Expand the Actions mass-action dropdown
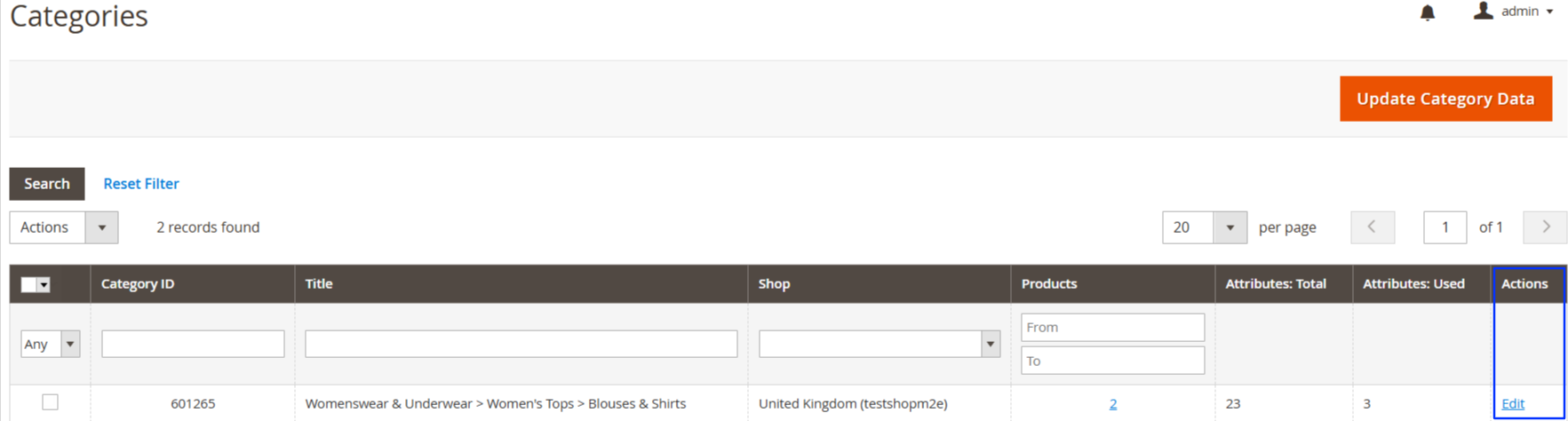Screen dimensions: 1568x421 pyautogui.click(x=101, y=227)
